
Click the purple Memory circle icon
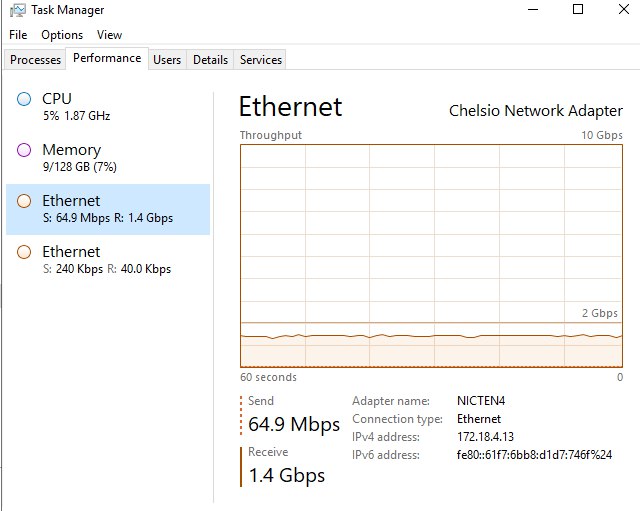25,150
